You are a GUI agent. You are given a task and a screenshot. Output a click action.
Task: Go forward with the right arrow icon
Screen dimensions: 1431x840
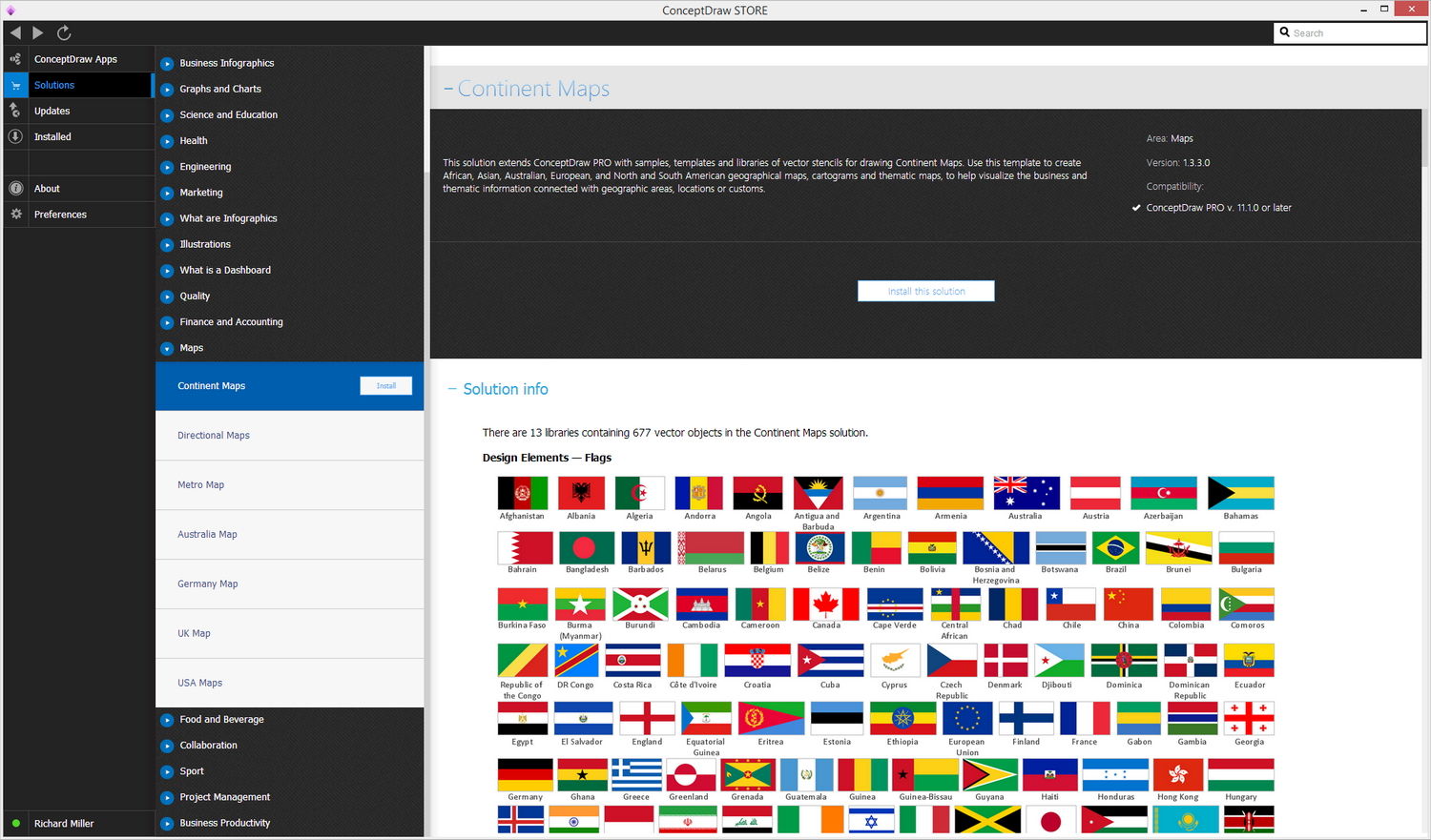38,32
